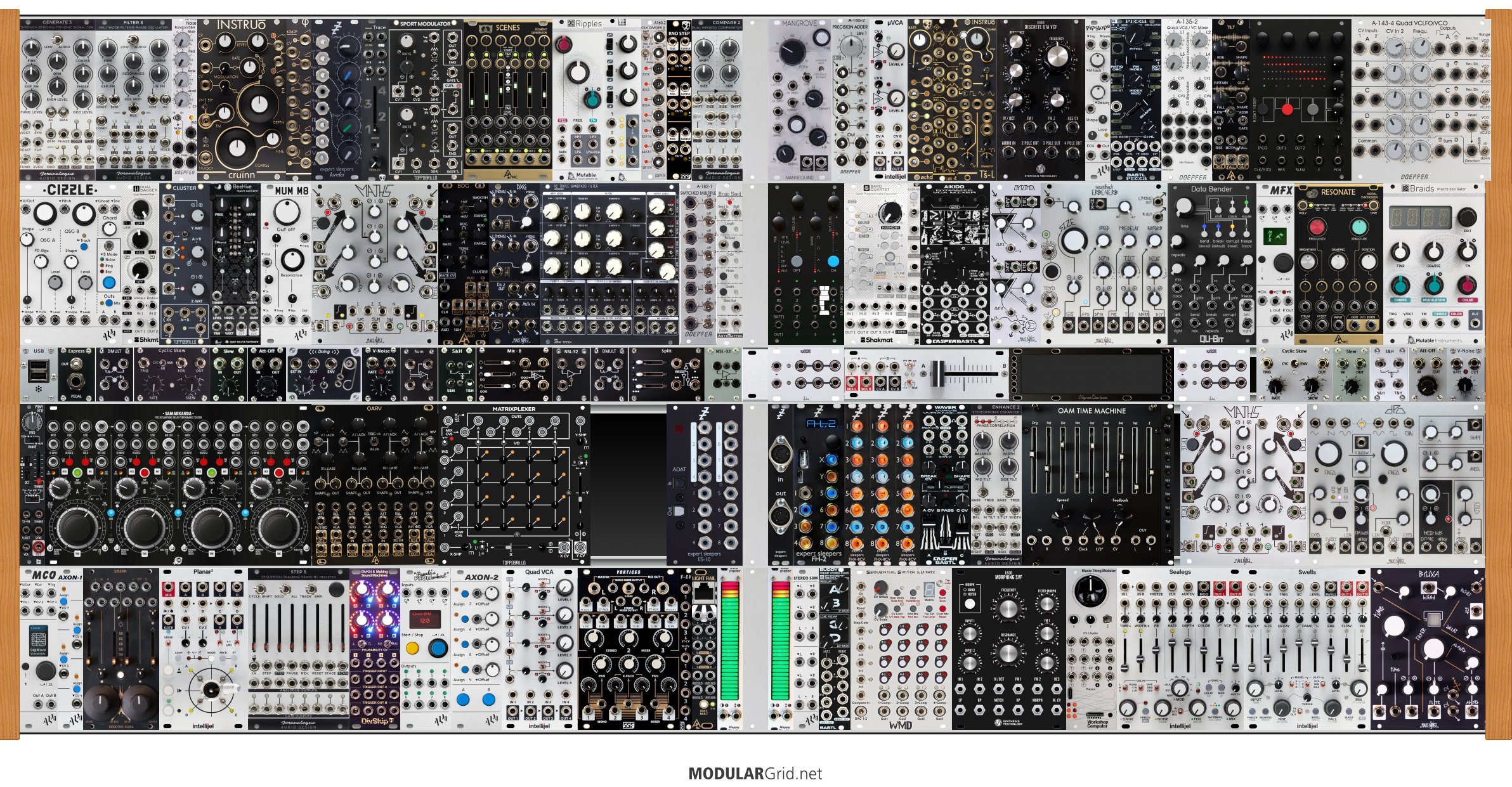Click the WMD Sequential Switch Matrix module
Image resolution: width=1512 pixels, height=787 pixels.
(x=901, y=649)
